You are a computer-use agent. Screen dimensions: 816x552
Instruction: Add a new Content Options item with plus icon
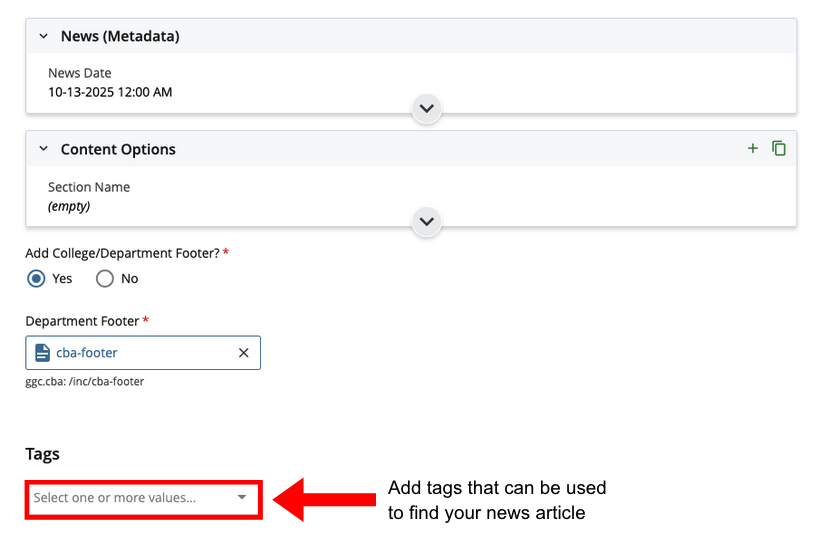(x=753, y=149)
